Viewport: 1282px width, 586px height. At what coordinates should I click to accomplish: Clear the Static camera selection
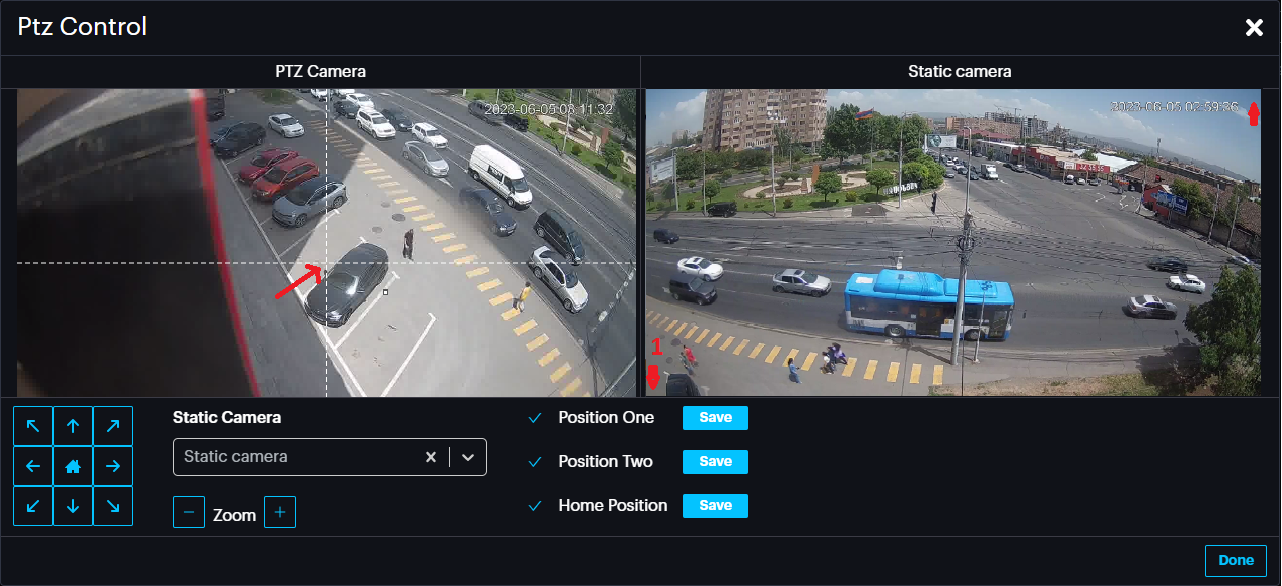(431, 457)
